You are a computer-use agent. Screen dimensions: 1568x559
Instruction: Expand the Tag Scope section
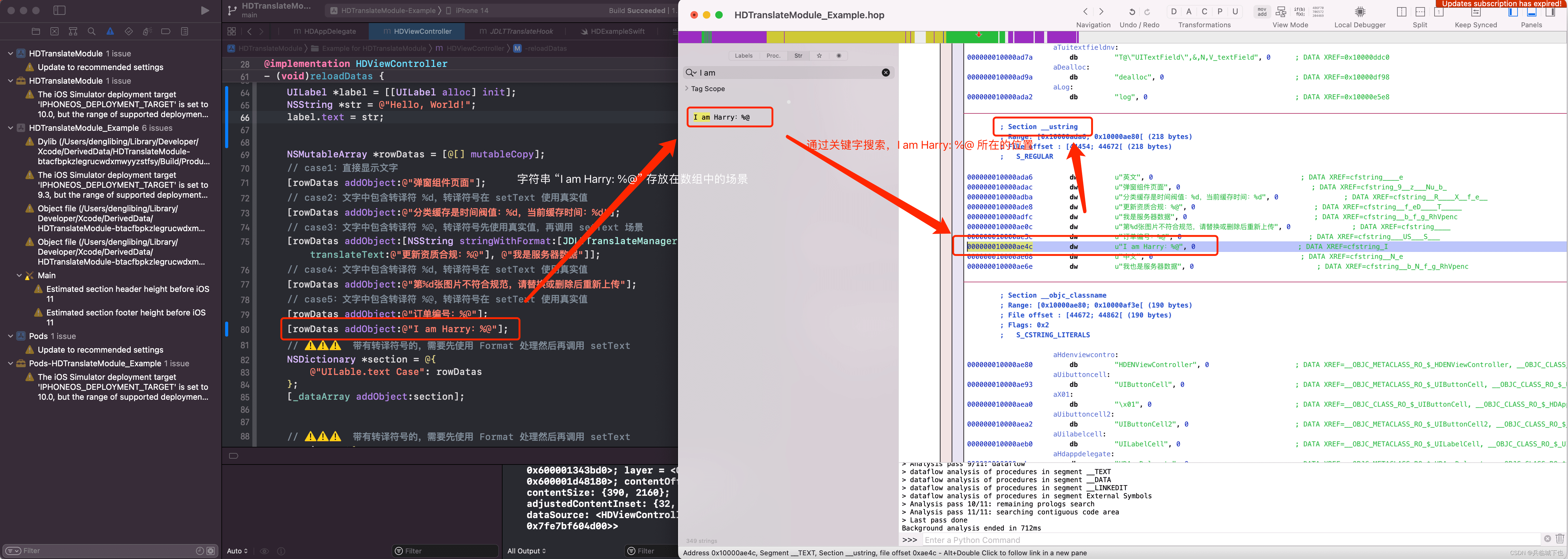click(687, 88)
